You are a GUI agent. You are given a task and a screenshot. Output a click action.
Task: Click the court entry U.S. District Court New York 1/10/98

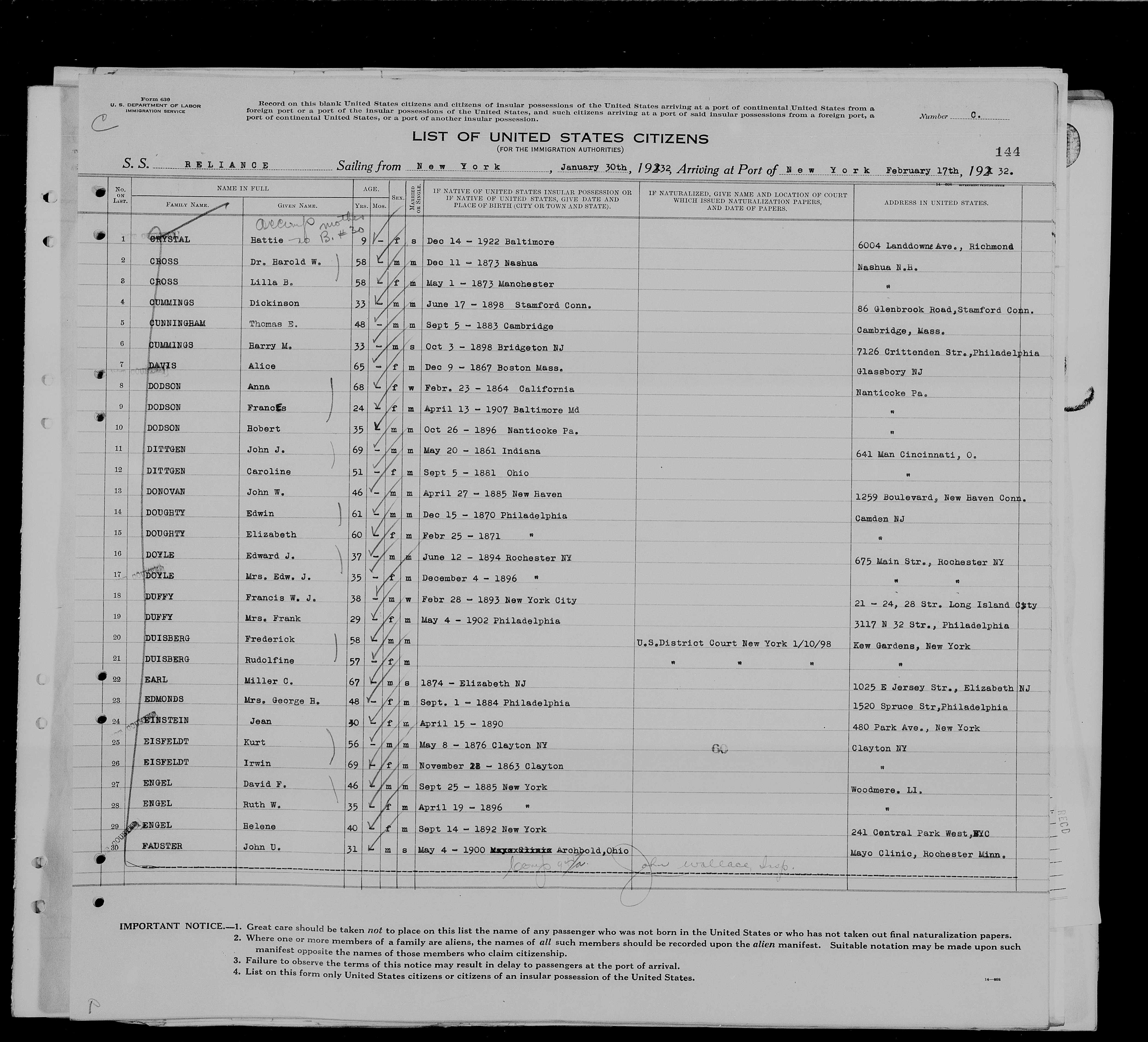click(734, 643)
